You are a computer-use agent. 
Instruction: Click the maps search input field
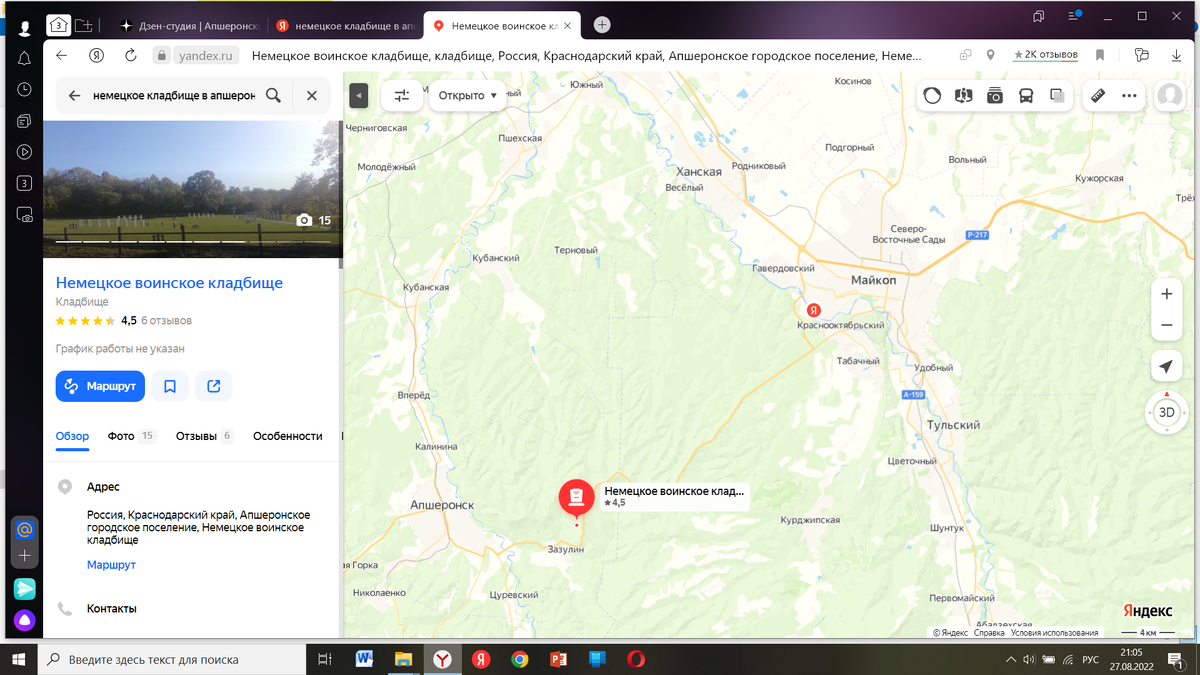[x=172, y=96]
